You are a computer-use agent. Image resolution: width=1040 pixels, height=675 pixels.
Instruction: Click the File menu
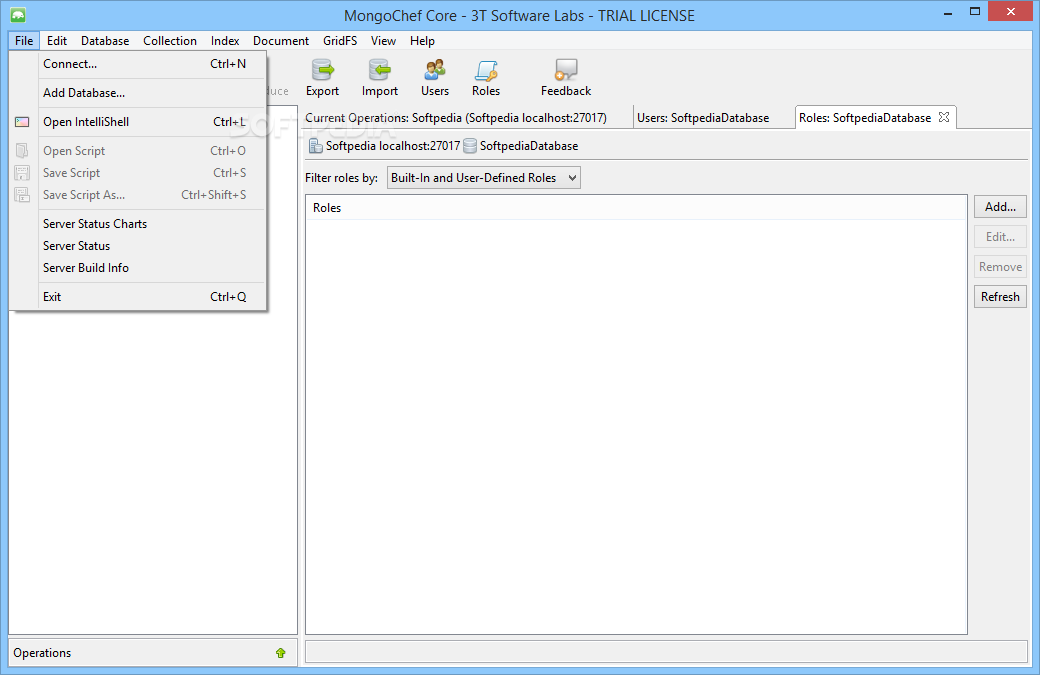24,40
